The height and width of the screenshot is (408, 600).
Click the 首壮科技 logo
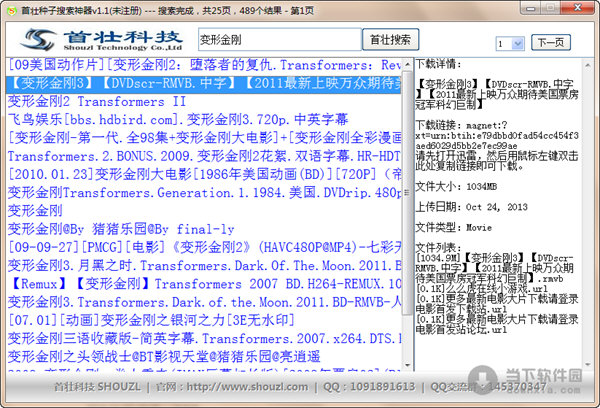click(102, 39)
